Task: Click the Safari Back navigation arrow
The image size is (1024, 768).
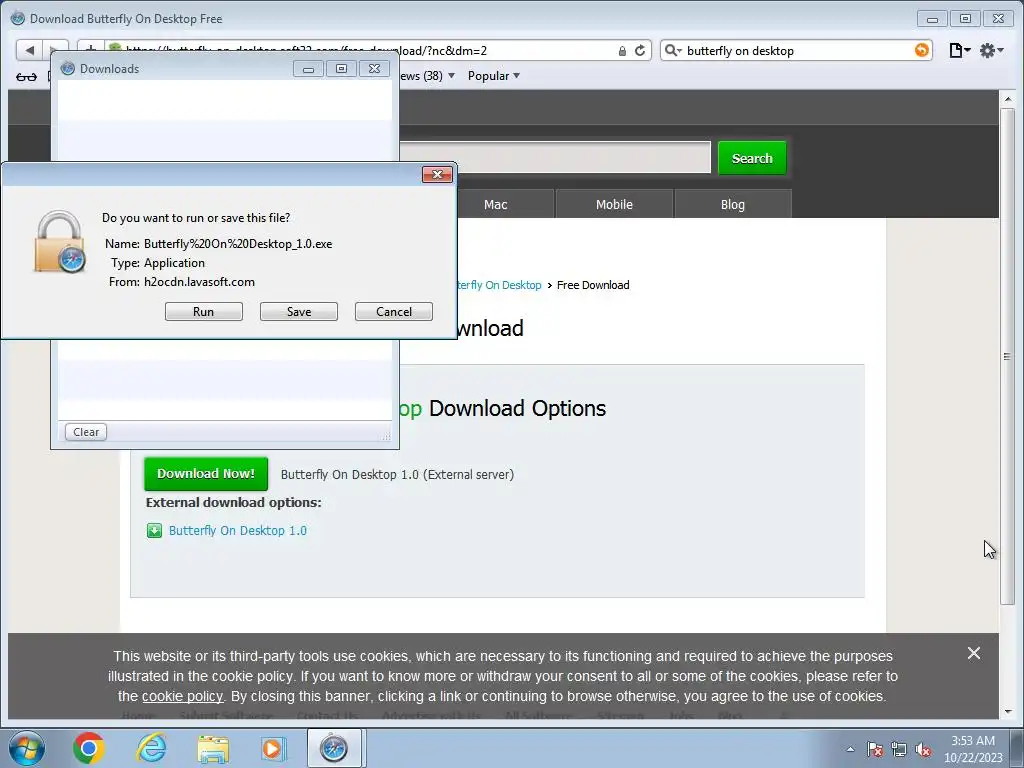Action: [x=29, y=50]
